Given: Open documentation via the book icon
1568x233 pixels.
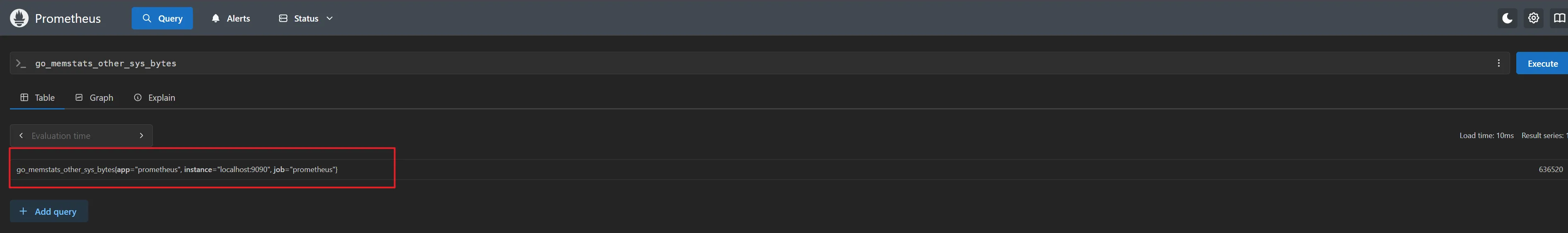Looking at the screenshot, I should point(1559,18).
